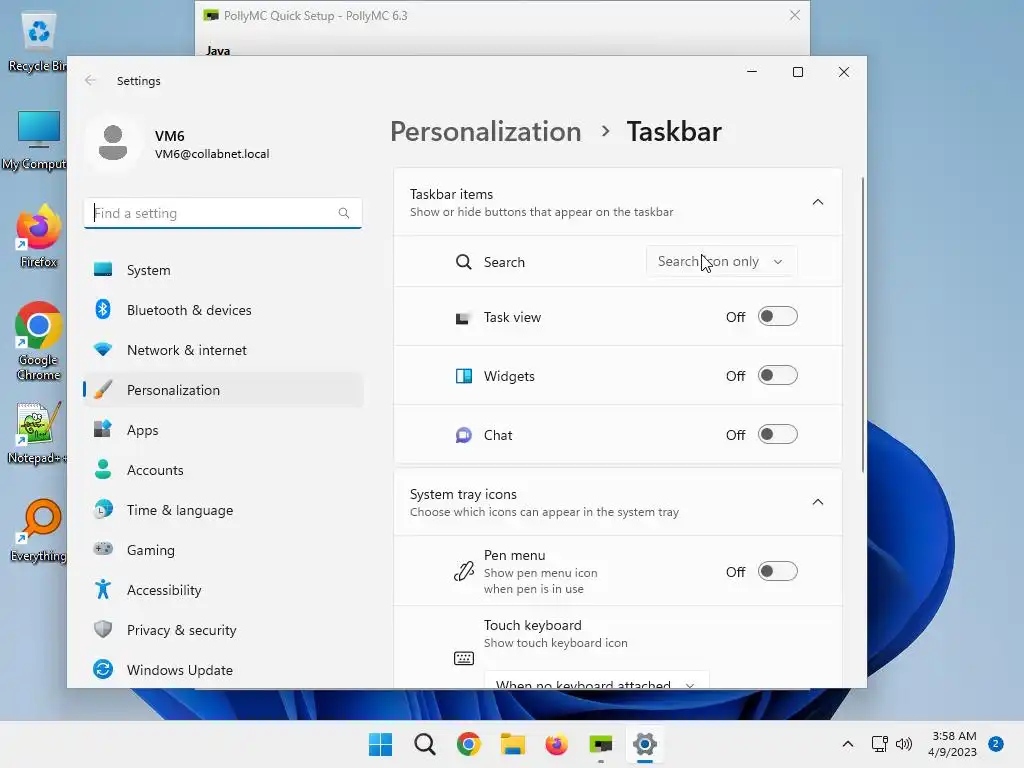Open Windows Update settings
This screenshot has height=768, width=1024.
tap(223, 670)
